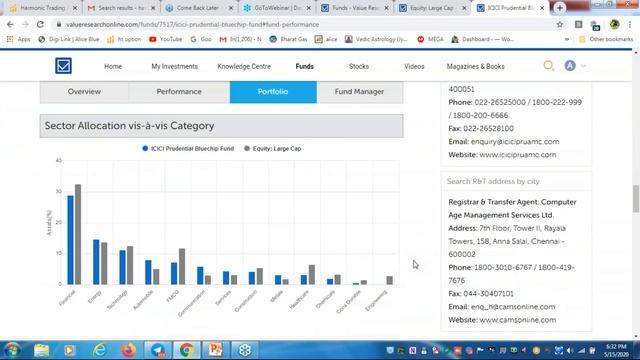Open the Chrome profile avatar icon
640x360 pixels.
click(614, 24)
